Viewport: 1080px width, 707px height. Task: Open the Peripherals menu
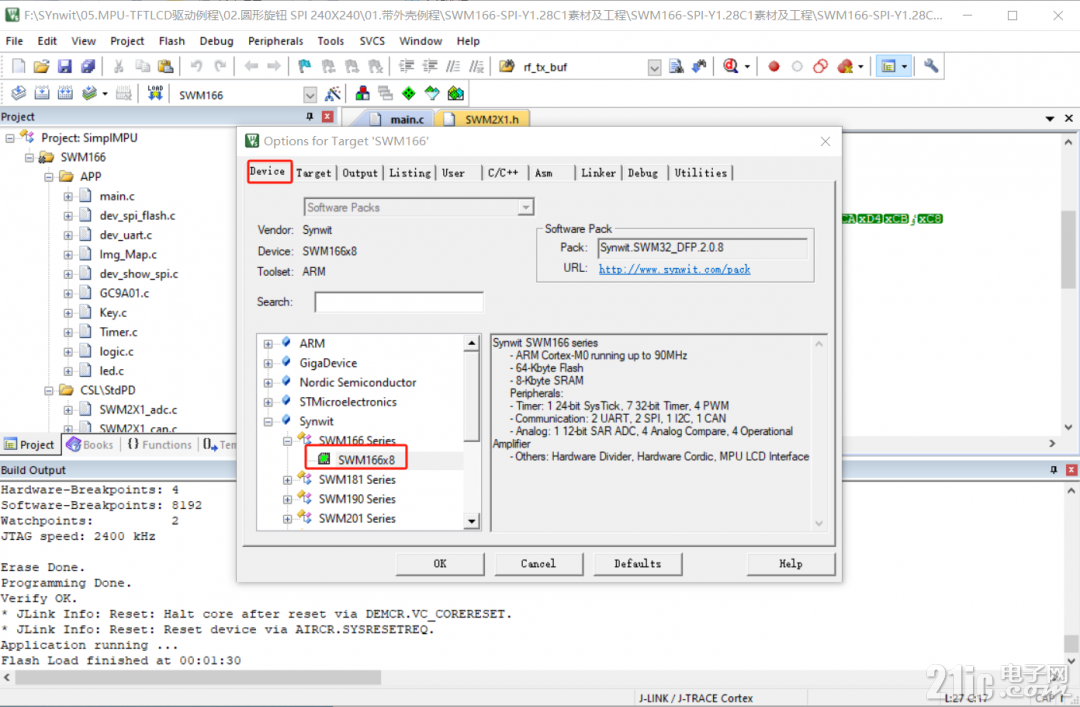point(276,41)
